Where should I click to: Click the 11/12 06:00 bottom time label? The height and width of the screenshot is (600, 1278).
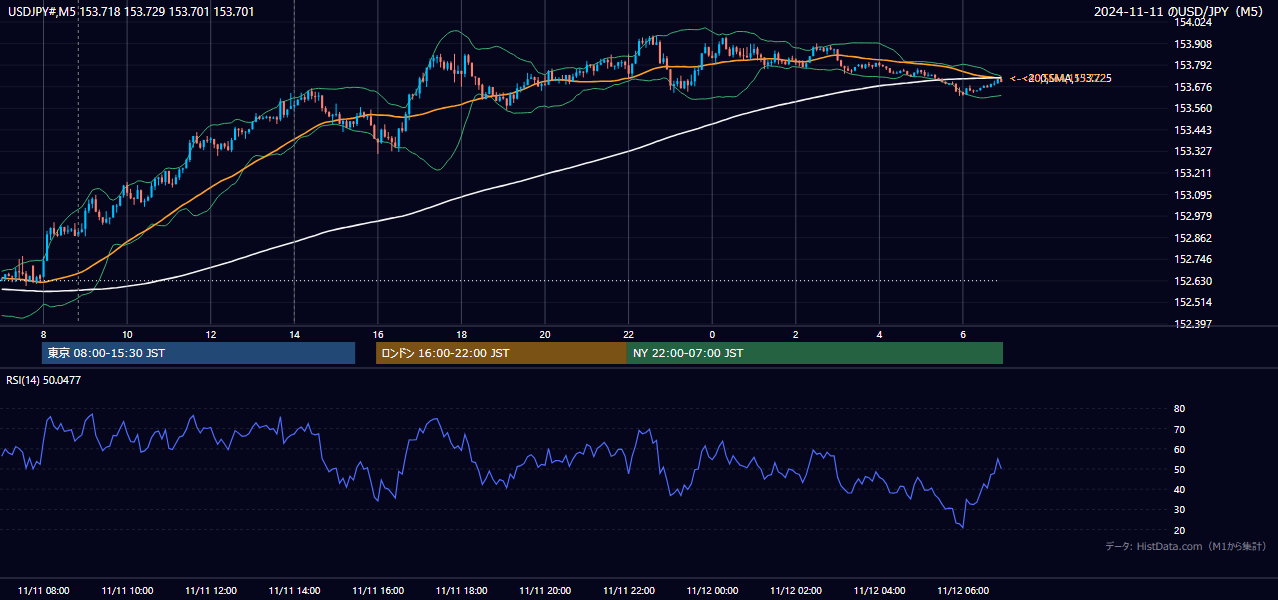pos(963,591)
